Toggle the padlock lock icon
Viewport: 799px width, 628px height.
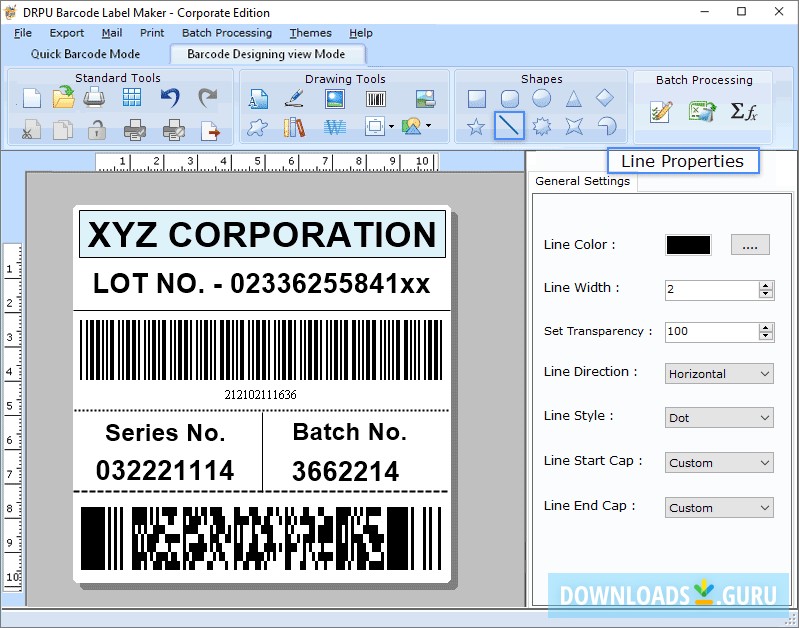[96, 129]
